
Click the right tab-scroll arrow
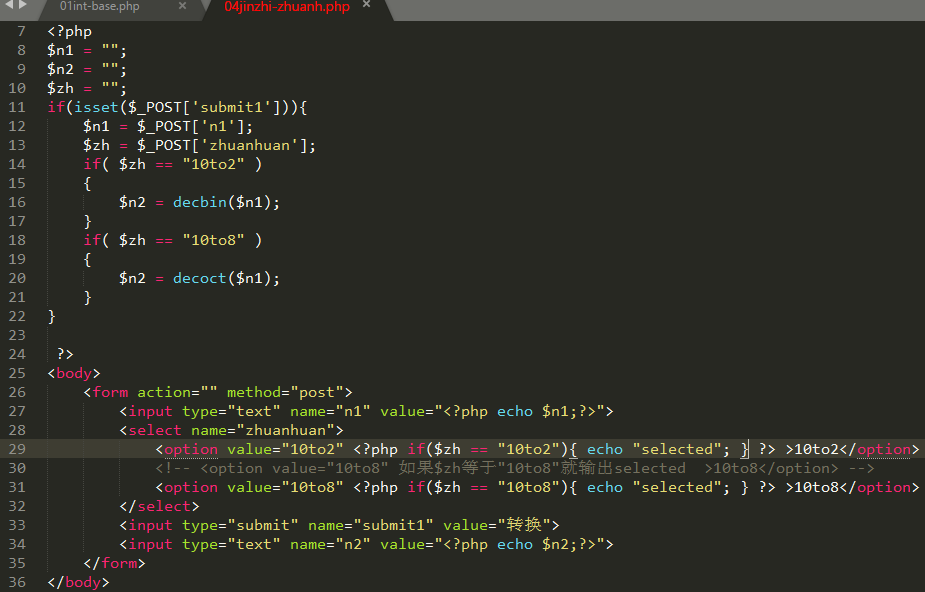[23, 5]
